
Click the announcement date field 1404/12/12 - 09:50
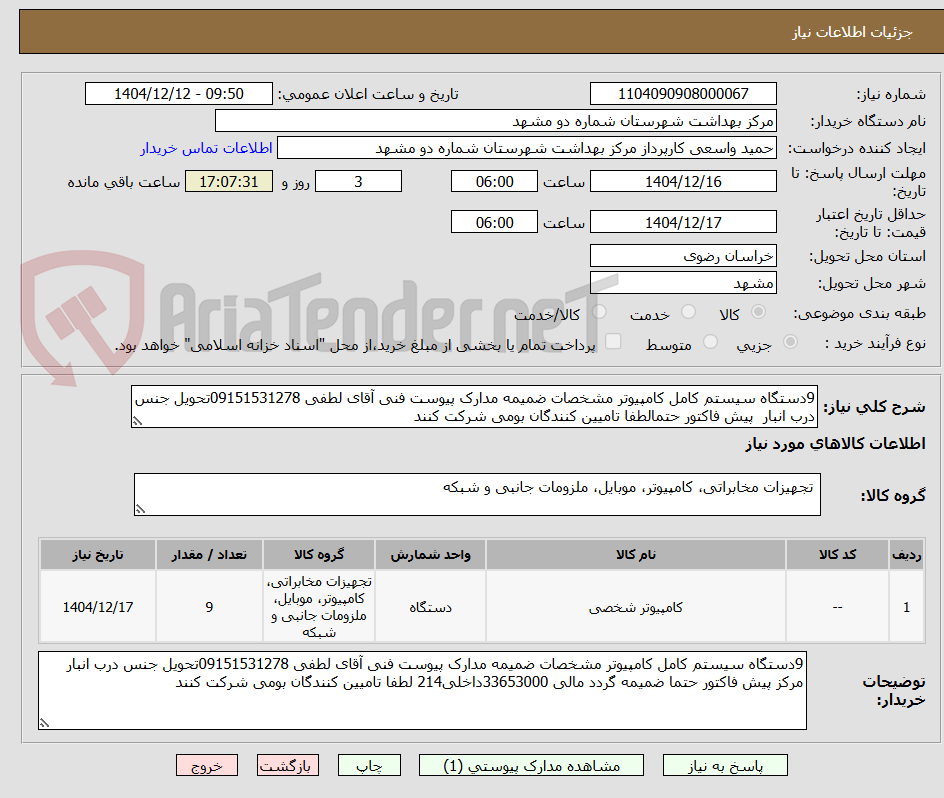point(179,94)
